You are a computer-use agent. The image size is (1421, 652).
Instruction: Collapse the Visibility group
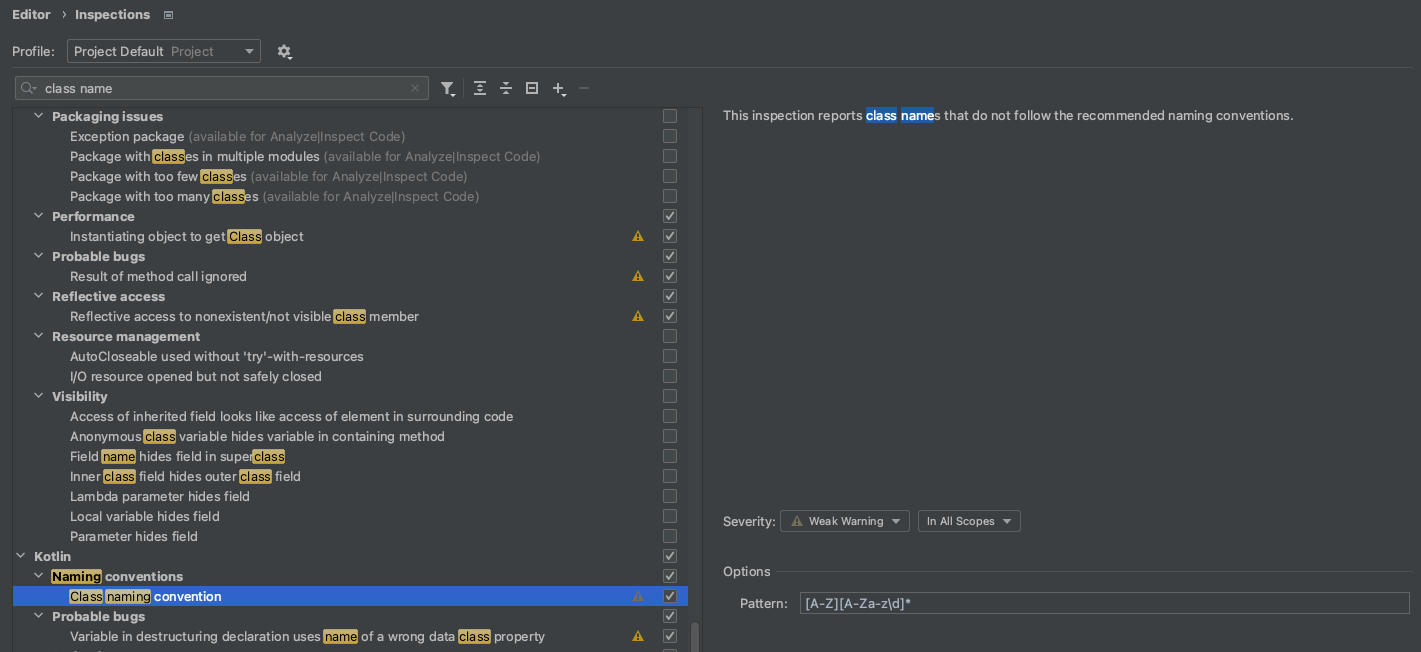[39, 396]
